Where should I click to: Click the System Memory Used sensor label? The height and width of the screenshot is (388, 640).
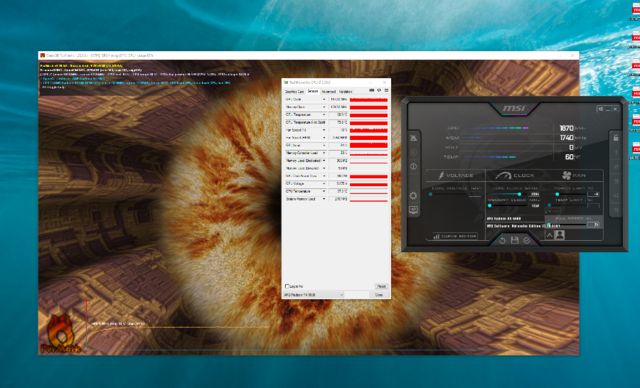(301, 199)
